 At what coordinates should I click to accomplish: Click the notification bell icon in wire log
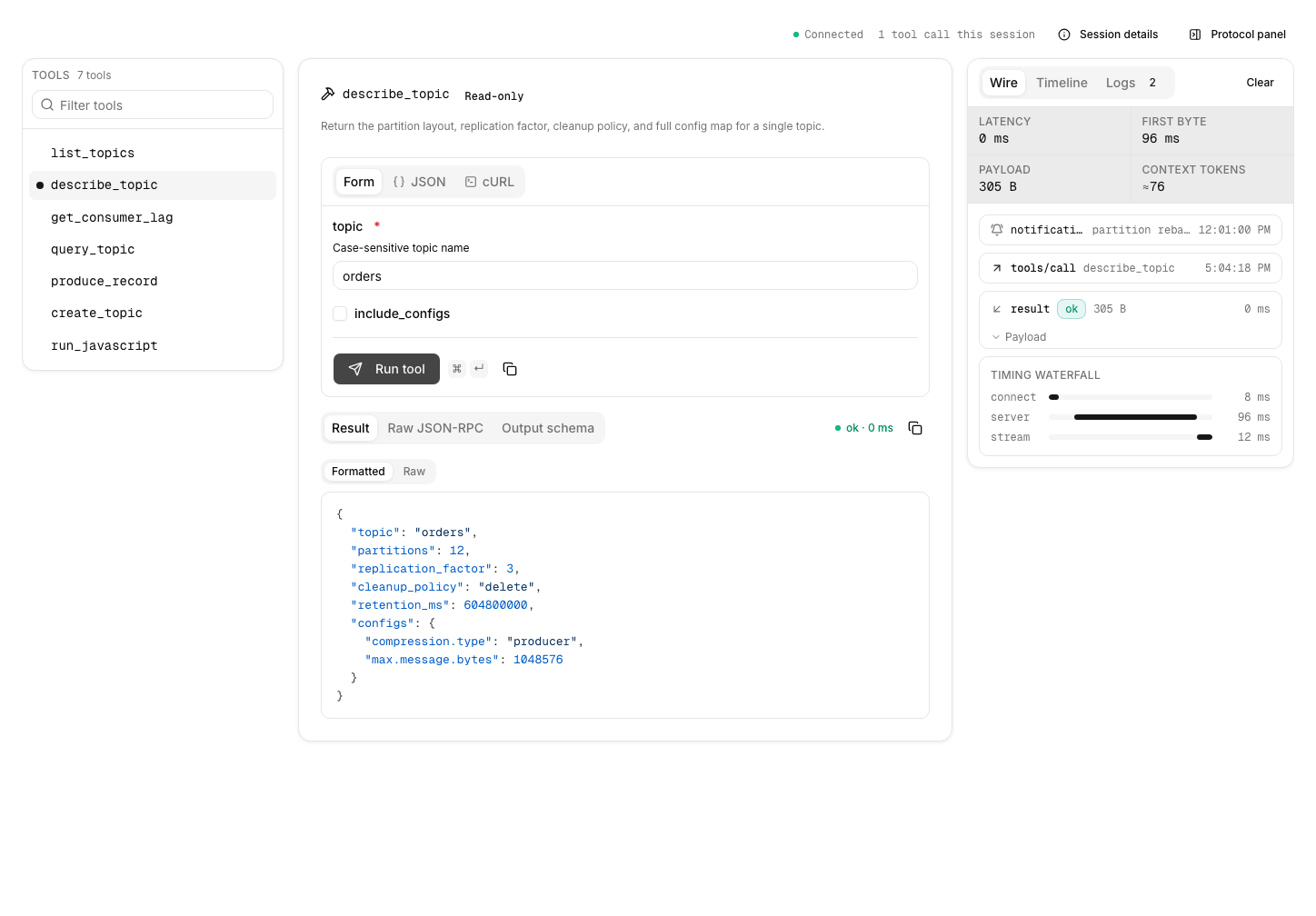[997, 230]
